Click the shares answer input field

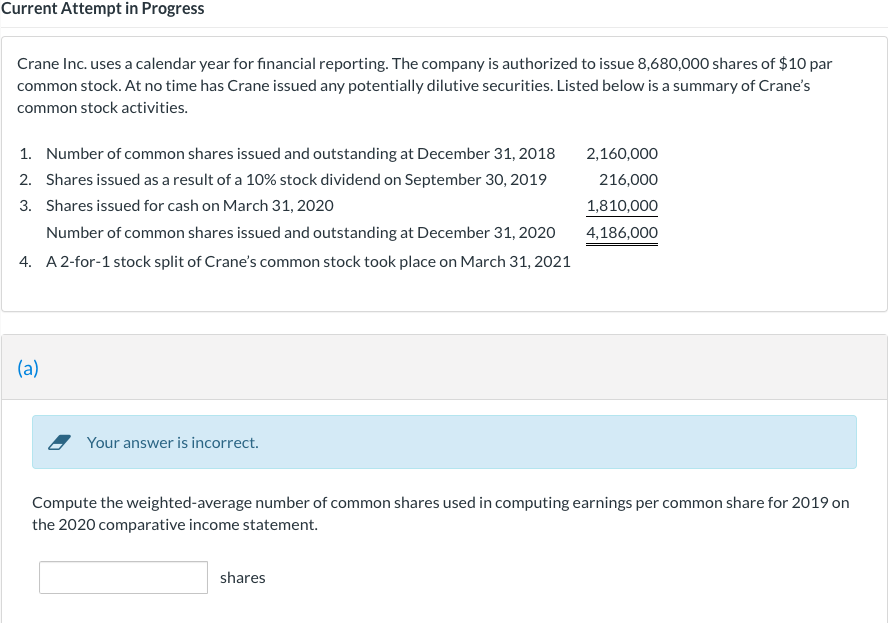(123, 577)
